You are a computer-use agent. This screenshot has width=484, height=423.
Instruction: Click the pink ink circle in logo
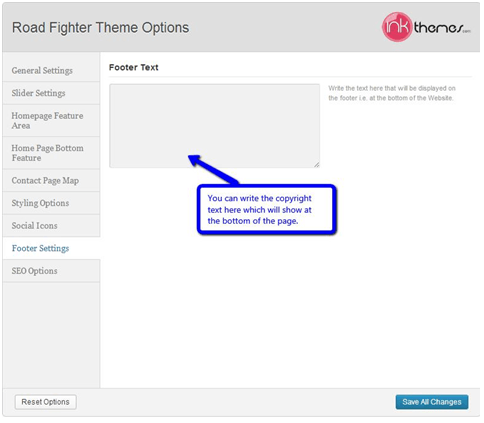397,27
